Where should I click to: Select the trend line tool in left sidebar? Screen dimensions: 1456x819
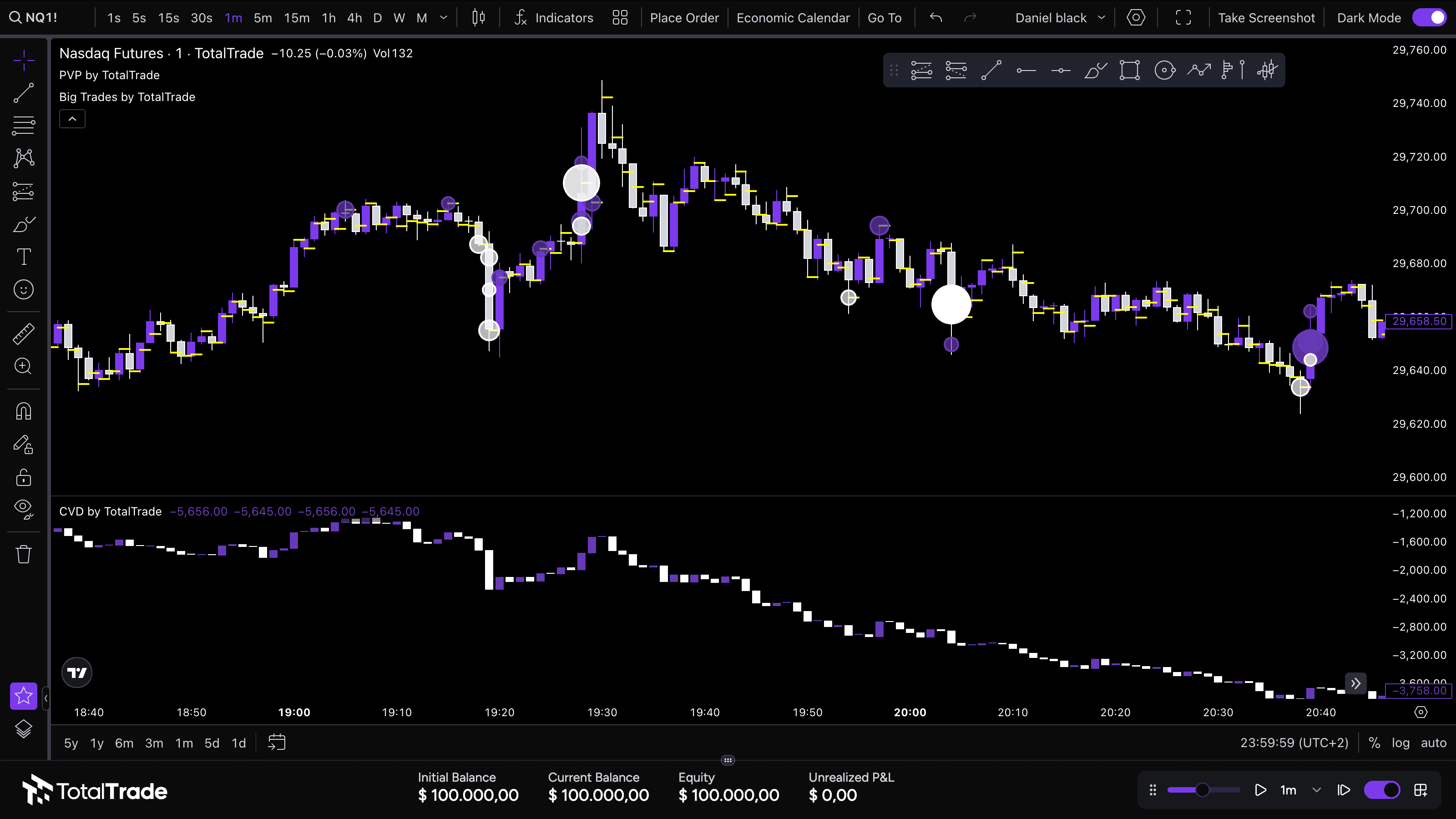click(24, 93)
